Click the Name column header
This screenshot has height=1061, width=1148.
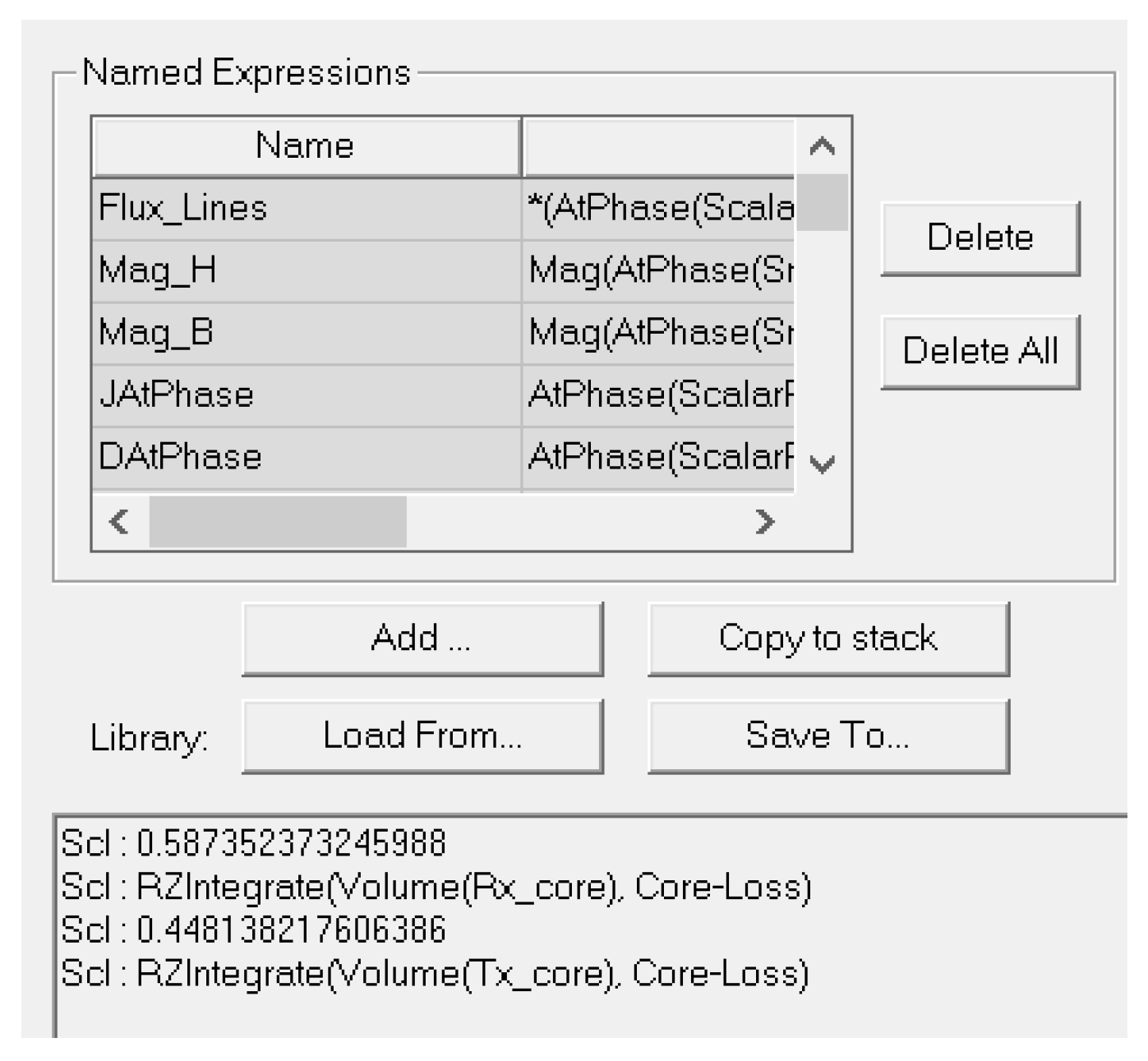pos(307,146)
